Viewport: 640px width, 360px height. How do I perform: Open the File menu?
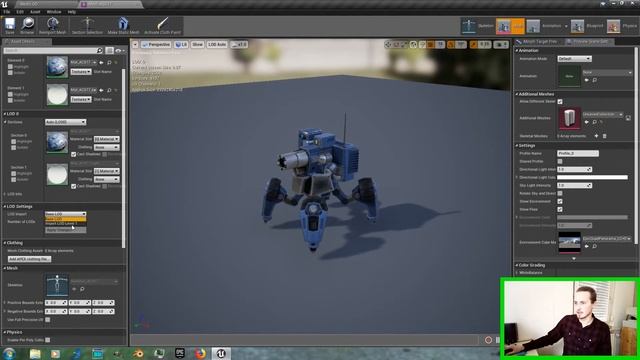coord(7,12)
